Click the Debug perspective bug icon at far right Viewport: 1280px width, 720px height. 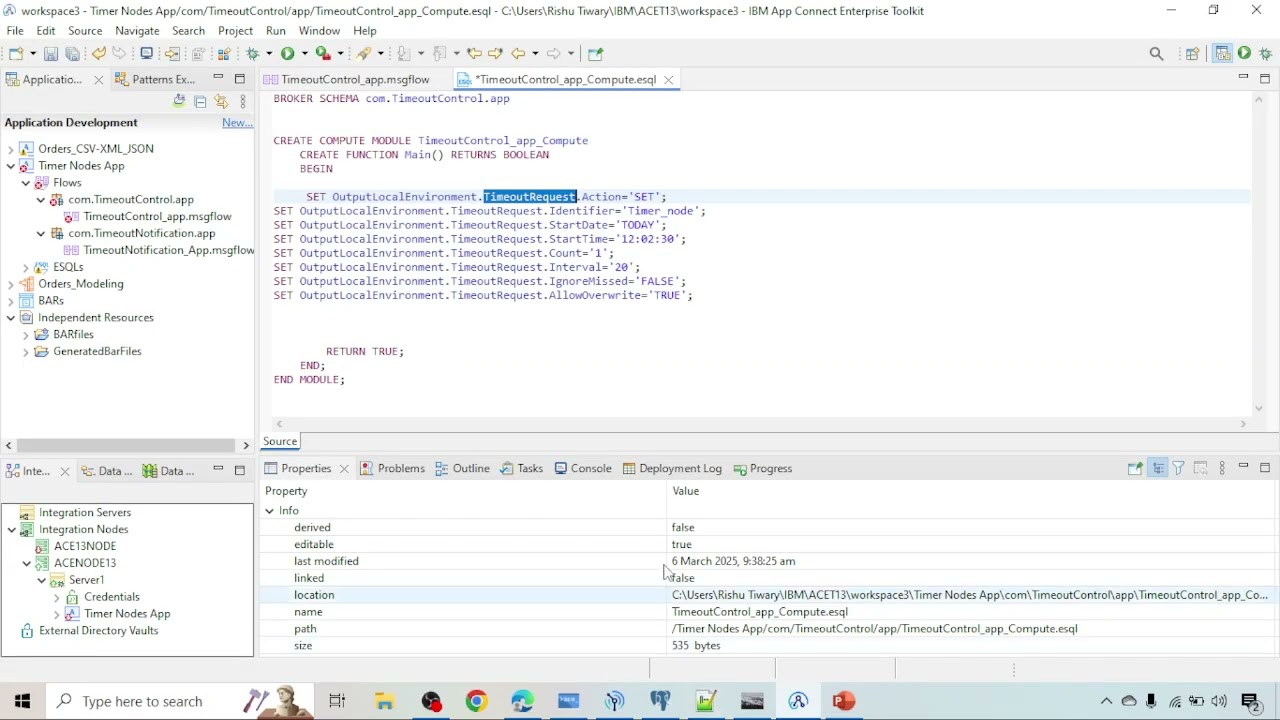click(1265, 53)
